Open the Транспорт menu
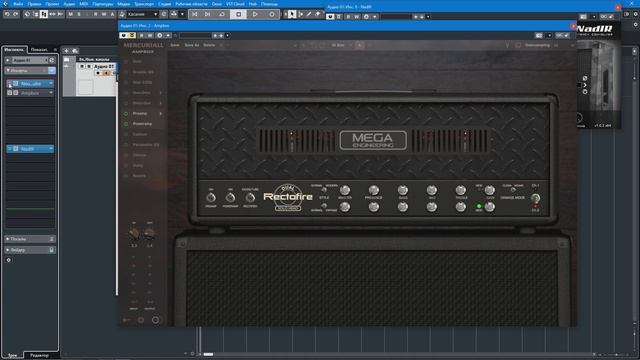This screenshot has width=640, height=360. pos(144,4)
